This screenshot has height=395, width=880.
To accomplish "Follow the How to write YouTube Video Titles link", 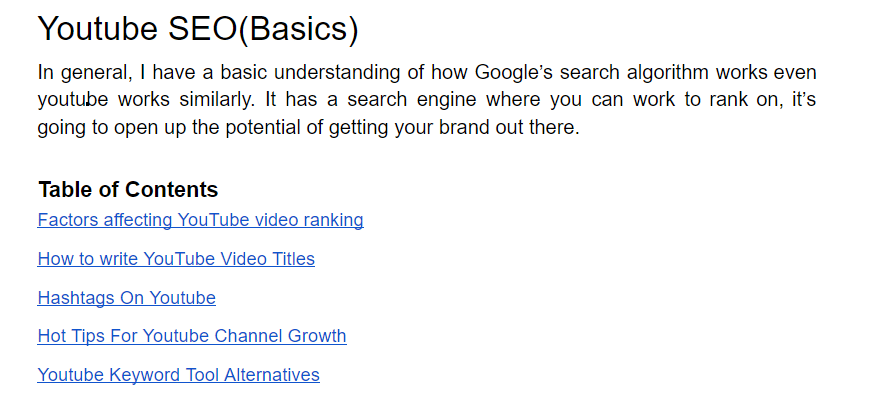I will click(x=176, y=259).
